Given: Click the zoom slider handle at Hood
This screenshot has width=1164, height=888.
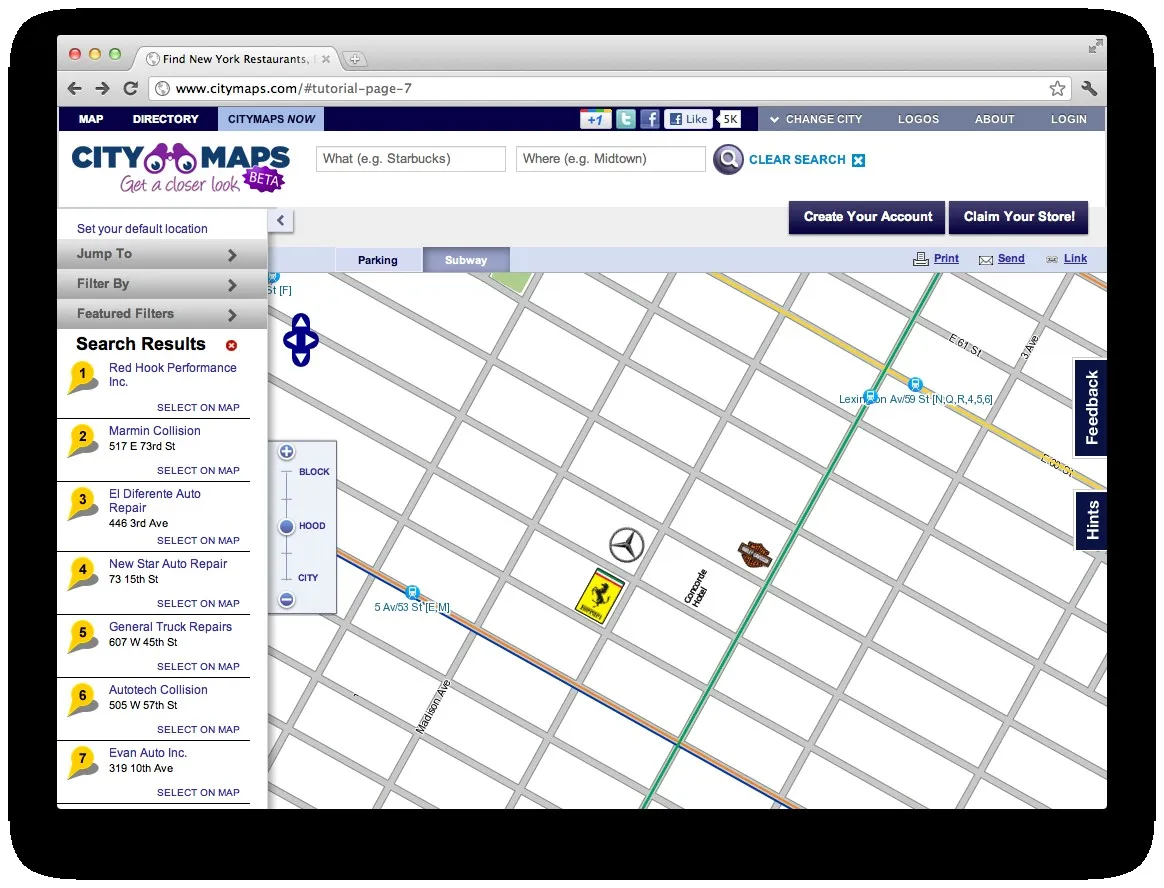Looking at the screenshot, I should 287,527.
